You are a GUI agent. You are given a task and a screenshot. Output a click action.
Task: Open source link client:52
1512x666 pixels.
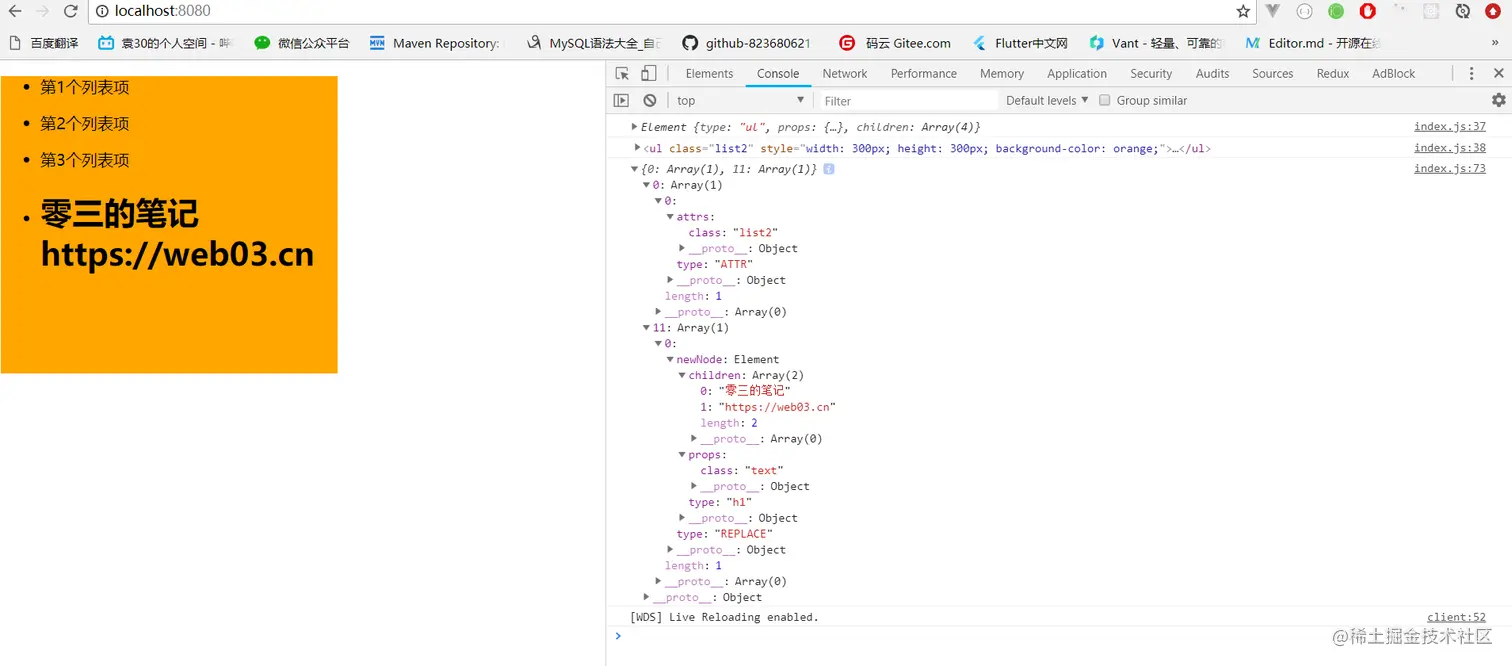1457,617
